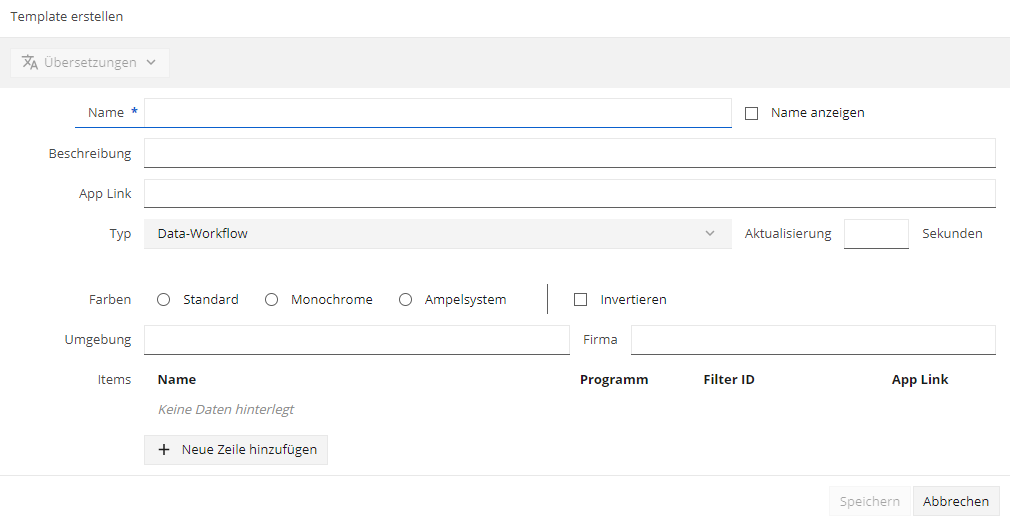Open the Data-Workflow type selector
This screenshot has width=1010, height=522.
[438, 234]
